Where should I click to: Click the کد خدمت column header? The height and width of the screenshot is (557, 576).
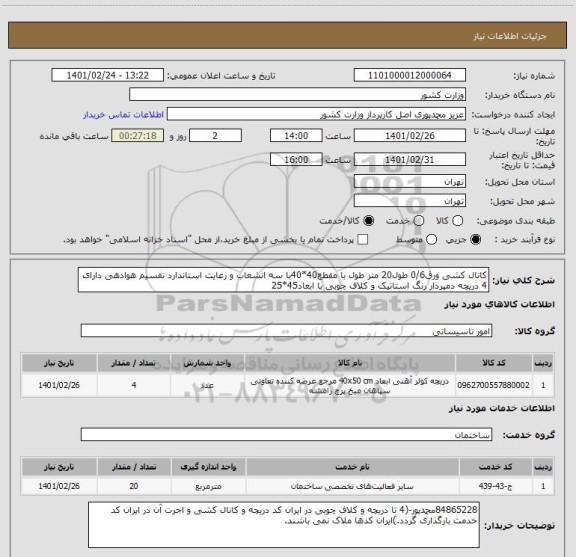point(495,467)
